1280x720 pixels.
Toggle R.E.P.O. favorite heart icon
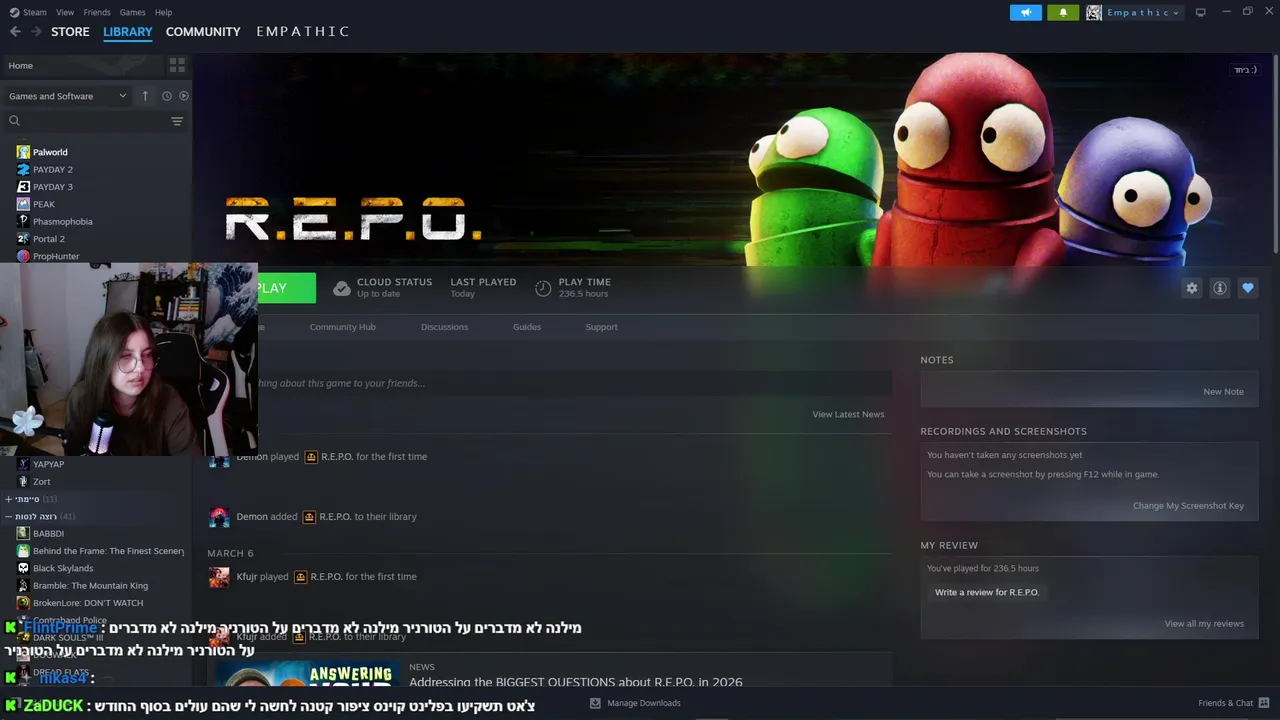coord(1248,288)
